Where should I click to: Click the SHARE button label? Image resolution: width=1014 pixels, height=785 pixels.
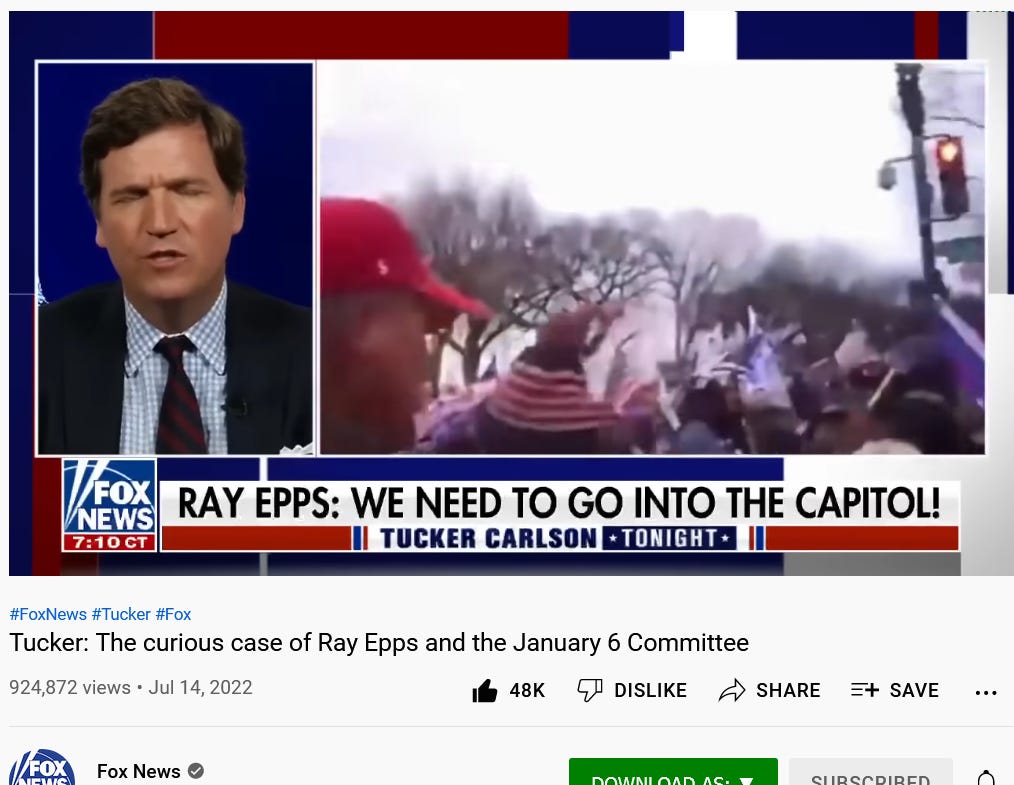click(788, 691)
